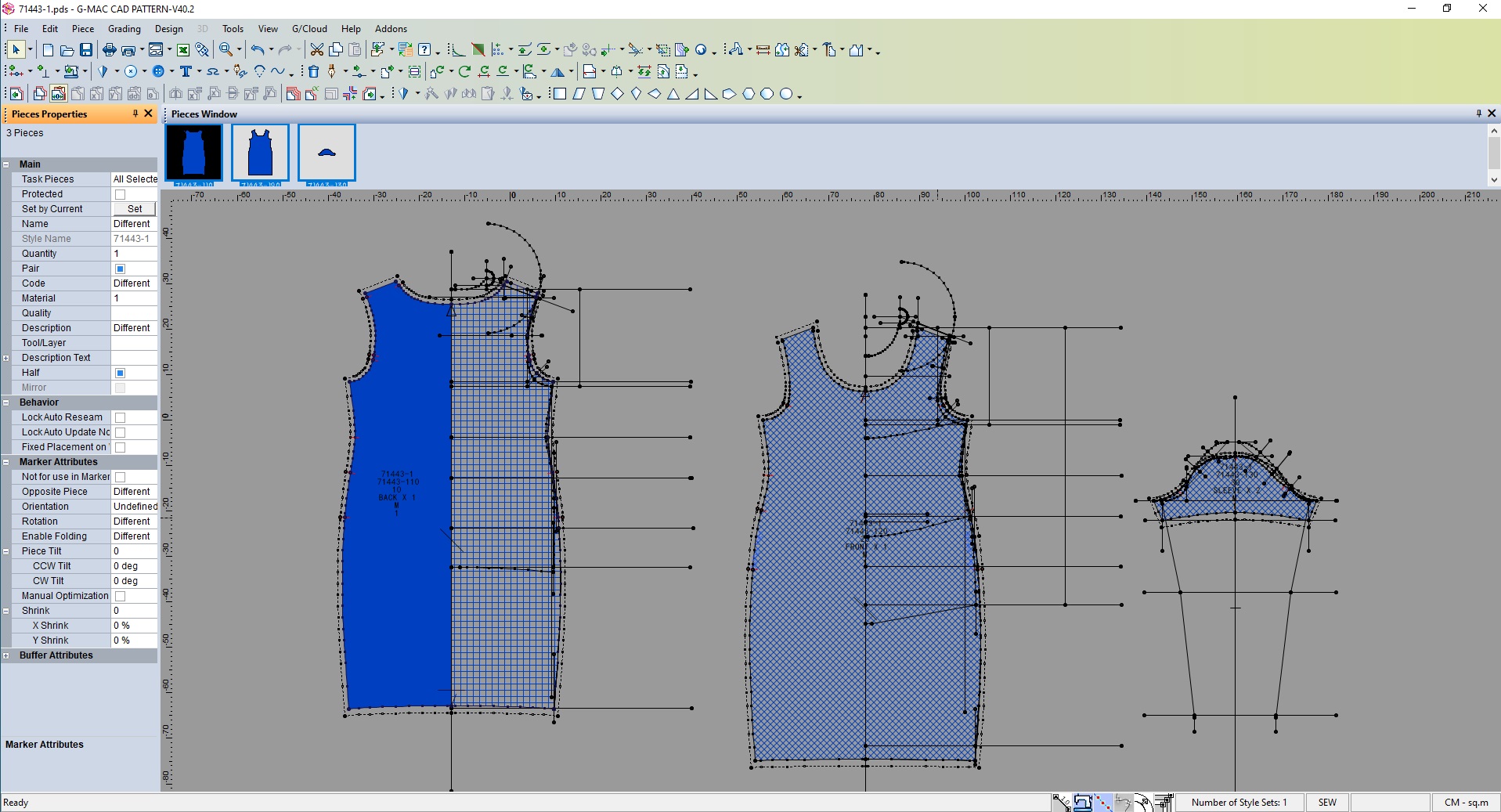Click the ruler measure tool icon
The image size is (1501, 812).
pyautogui.click(x=763, y=50)
